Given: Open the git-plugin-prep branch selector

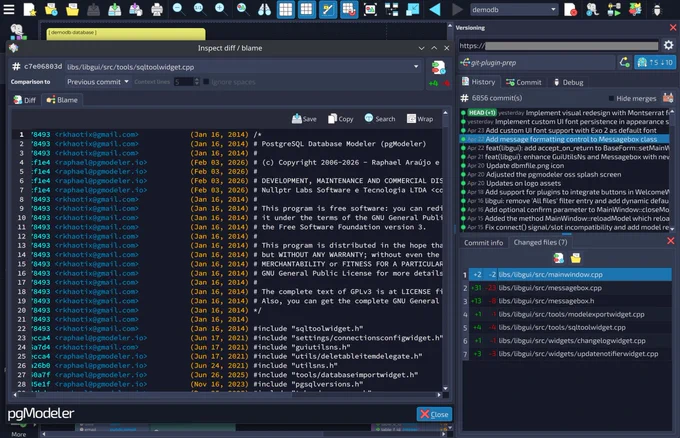Looking at the screenshot, I should 537,62.
